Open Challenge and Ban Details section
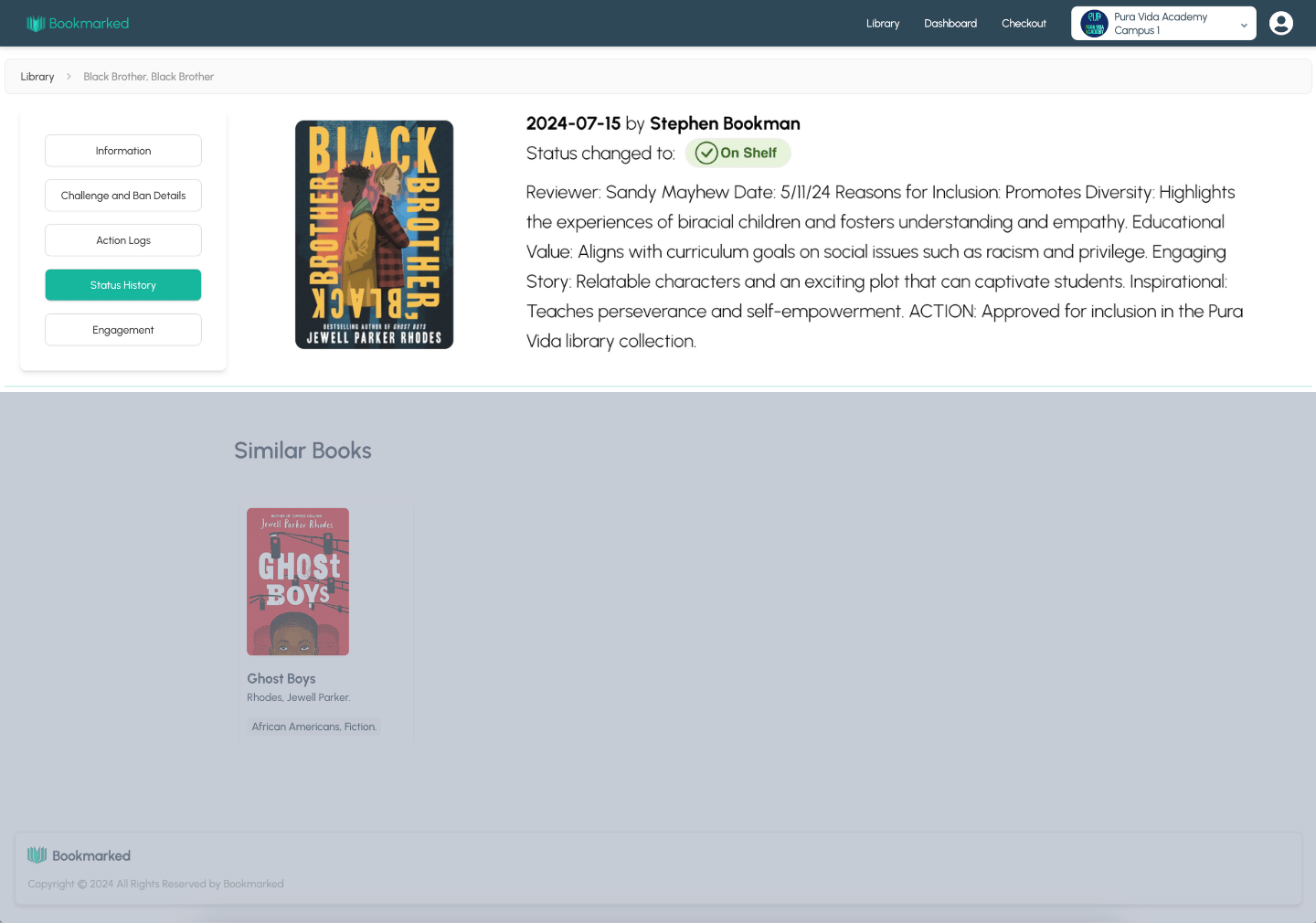The image size is (1316, 923). [123, 196]
